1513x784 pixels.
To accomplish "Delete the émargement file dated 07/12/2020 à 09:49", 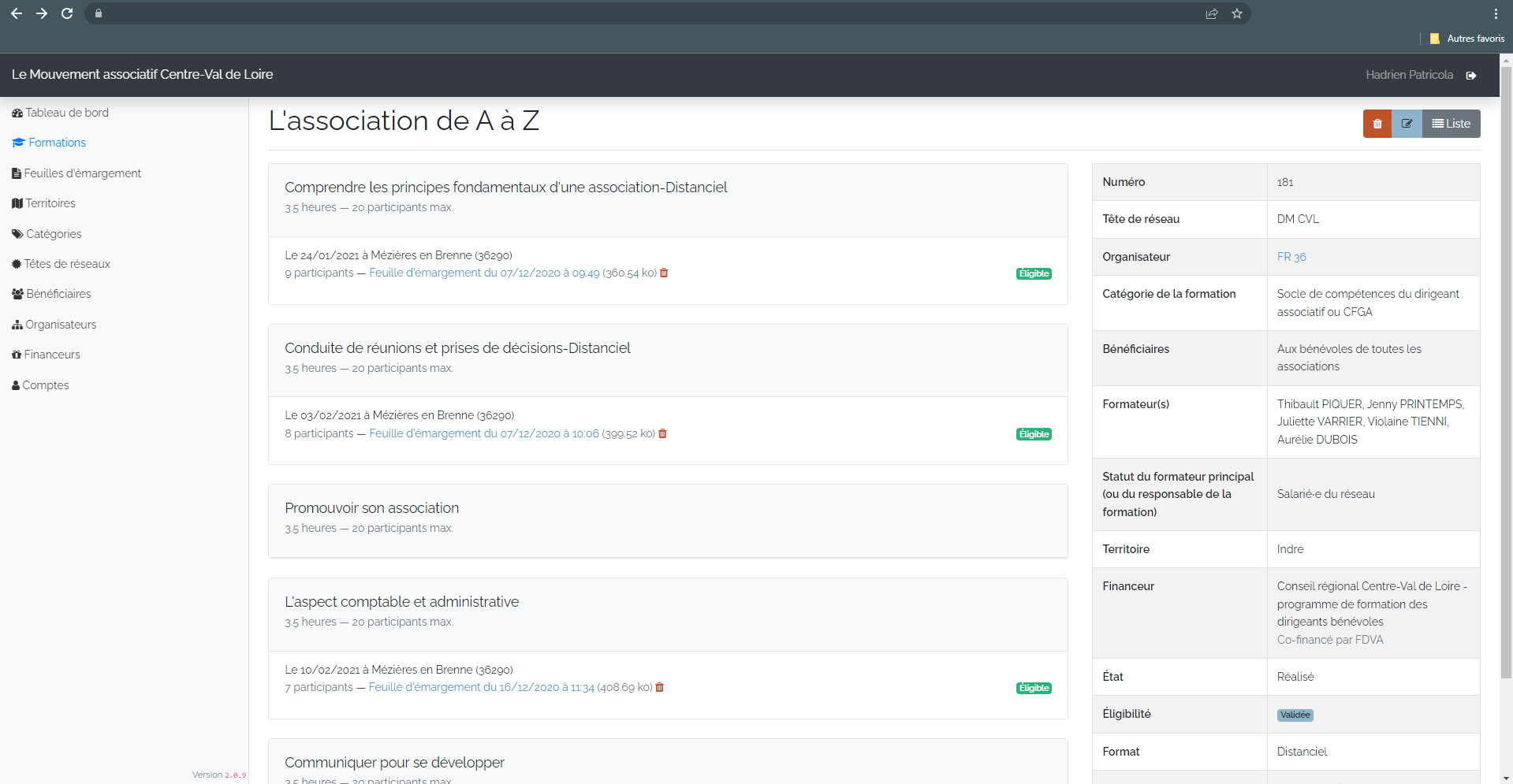I will click(663, 273).
